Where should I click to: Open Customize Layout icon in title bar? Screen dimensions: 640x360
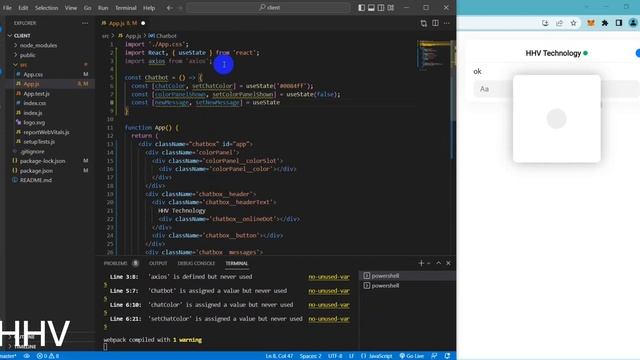pos(391,7)
